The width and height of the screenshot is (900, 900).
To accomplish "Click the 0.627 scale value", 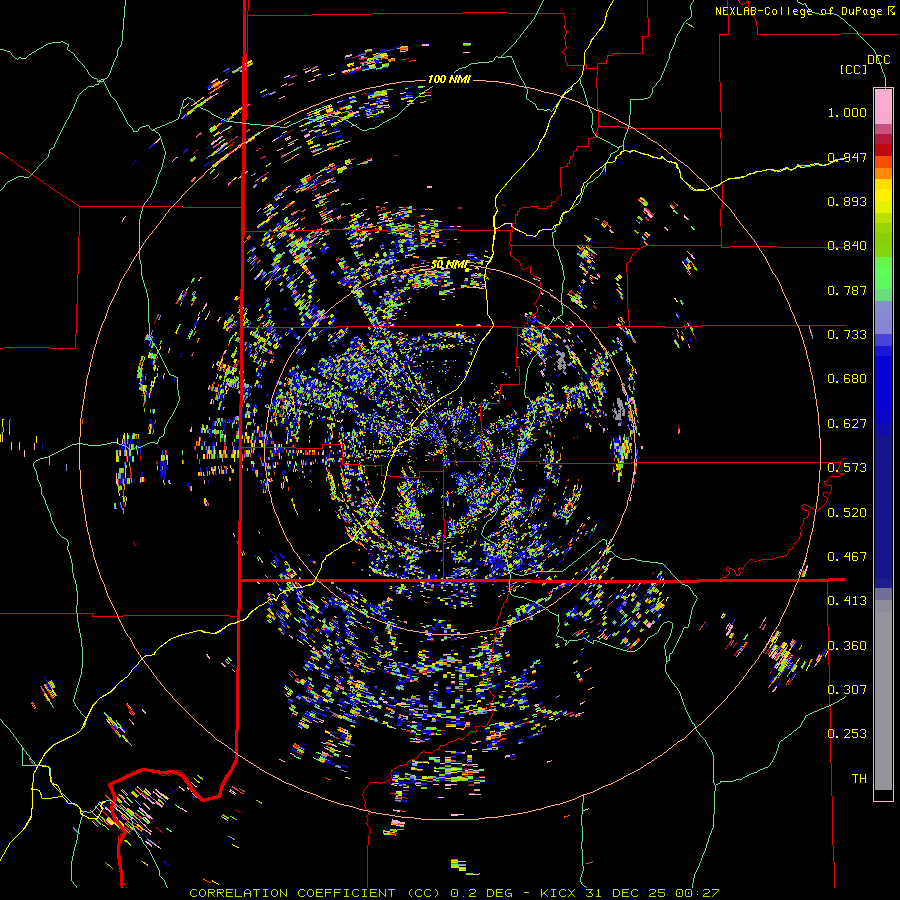I will [847, 424].
